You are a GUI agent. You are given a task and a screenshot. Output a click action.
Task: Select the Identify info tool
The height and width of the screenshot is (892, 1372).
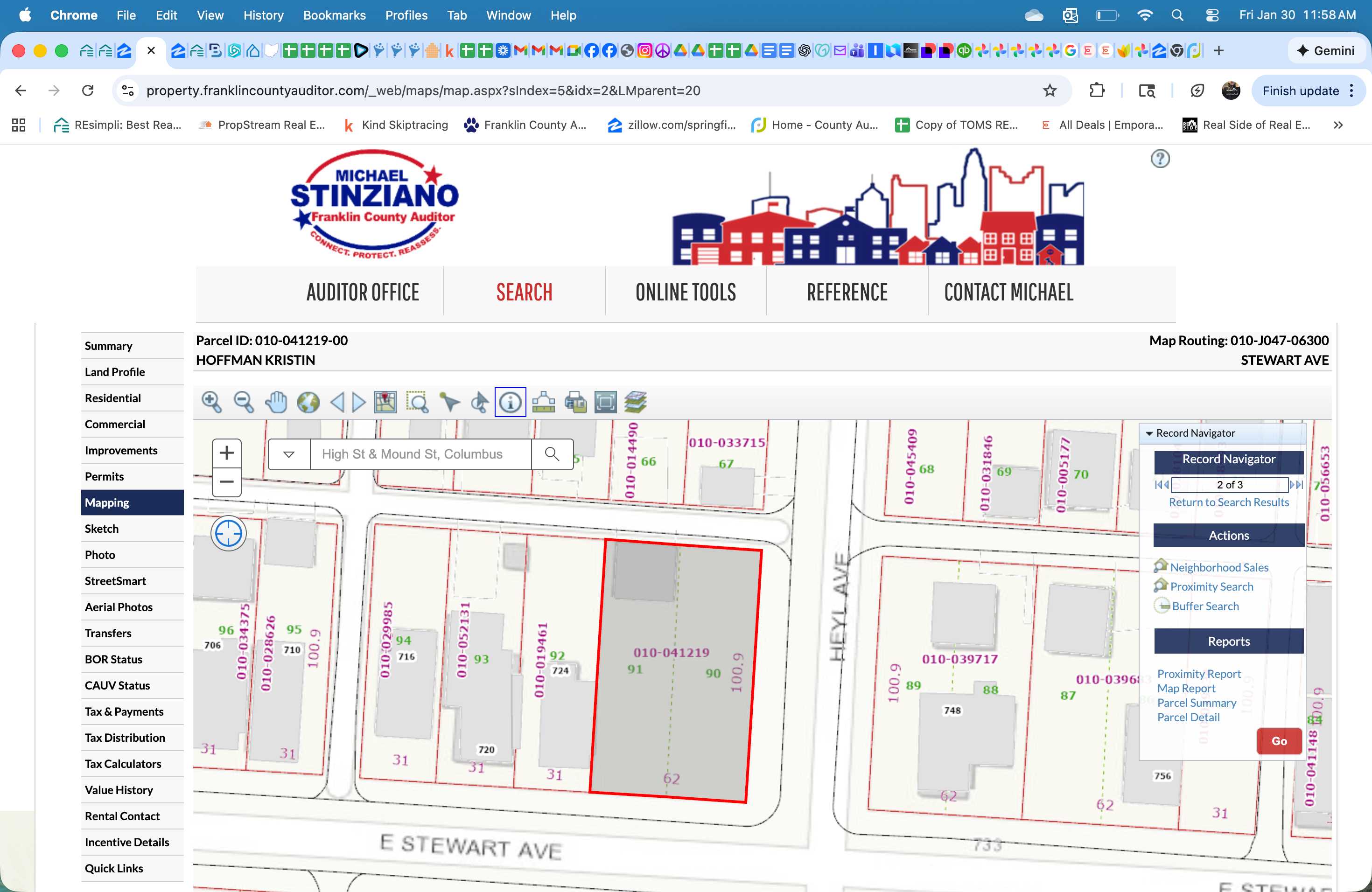(510, 402)
